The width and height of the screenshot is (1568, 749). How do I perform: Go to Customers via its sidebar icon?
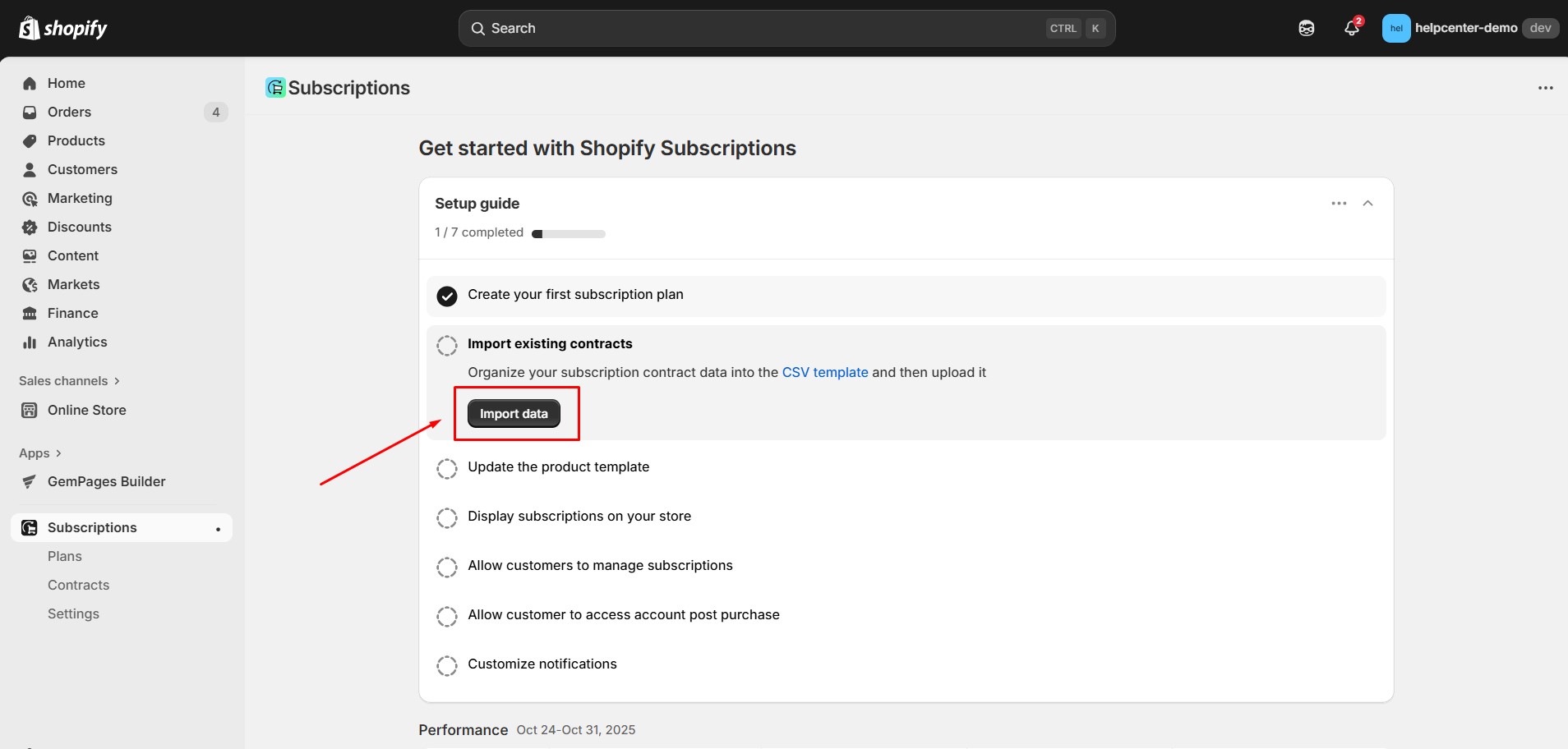coord(30,169)
